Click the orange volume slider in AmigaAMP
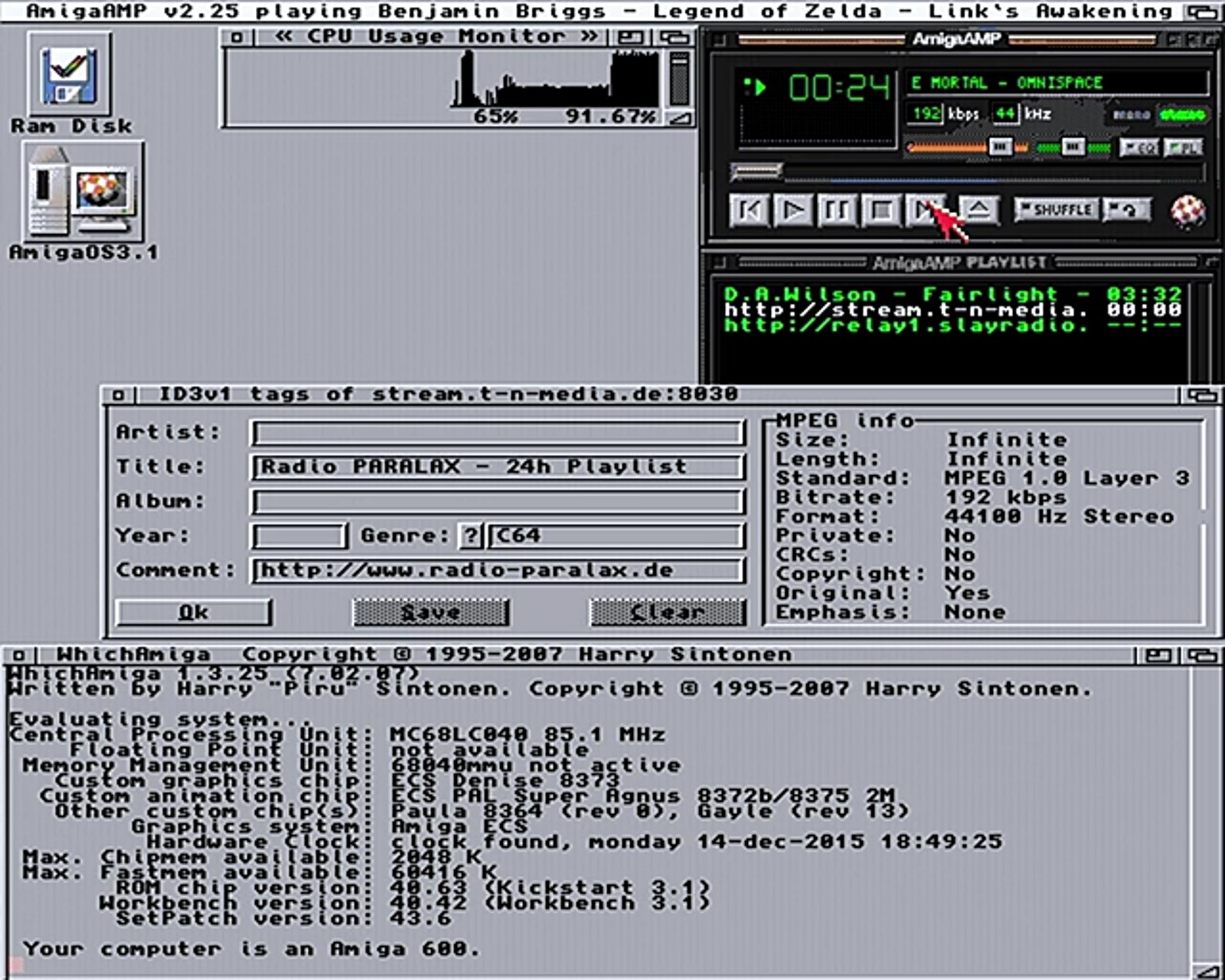 click(x=967, y=148)
